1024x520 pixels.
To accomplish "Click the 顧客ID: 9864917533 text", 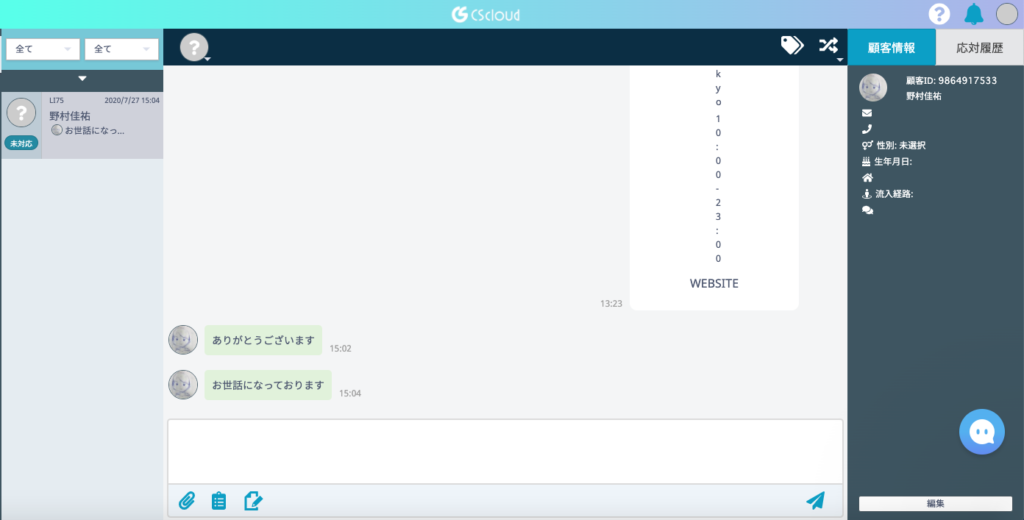I will point(952,81).
